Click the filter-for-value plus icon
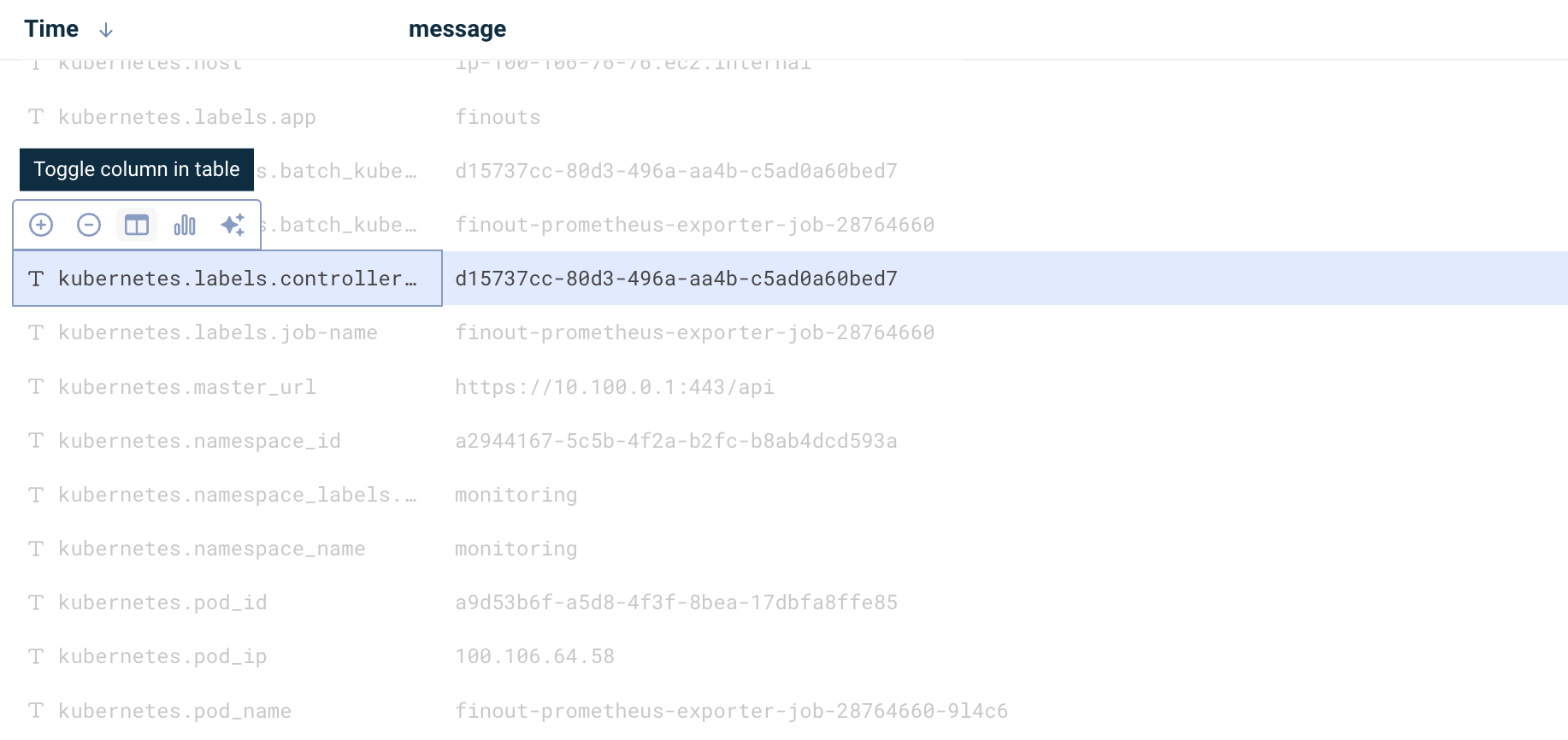This screenshot has width=1568, height=740. pos(41,225)
